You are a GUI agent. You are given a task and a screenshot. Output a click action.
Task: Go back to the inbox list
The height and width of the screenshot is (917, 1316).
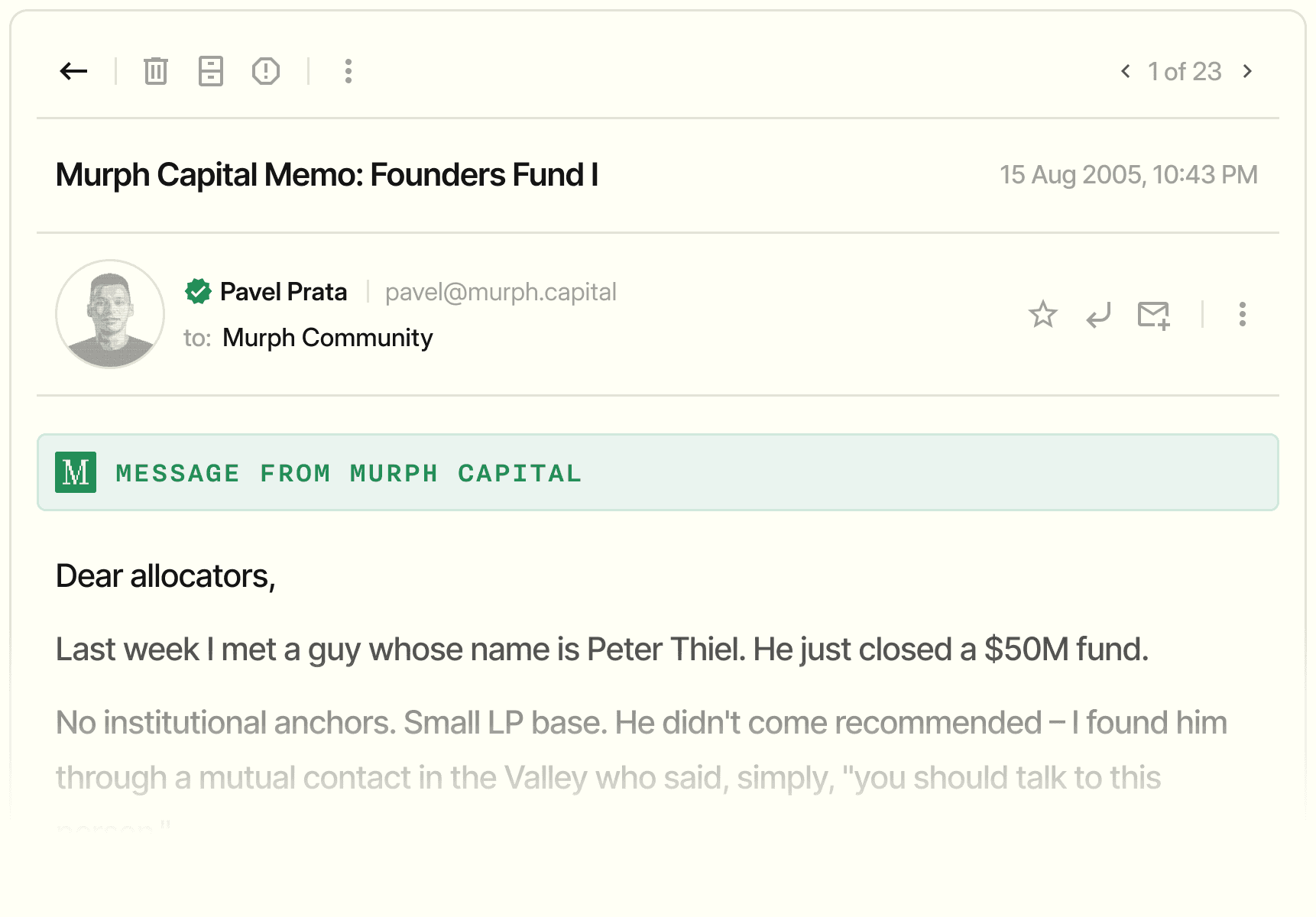[x=73, y=71]
